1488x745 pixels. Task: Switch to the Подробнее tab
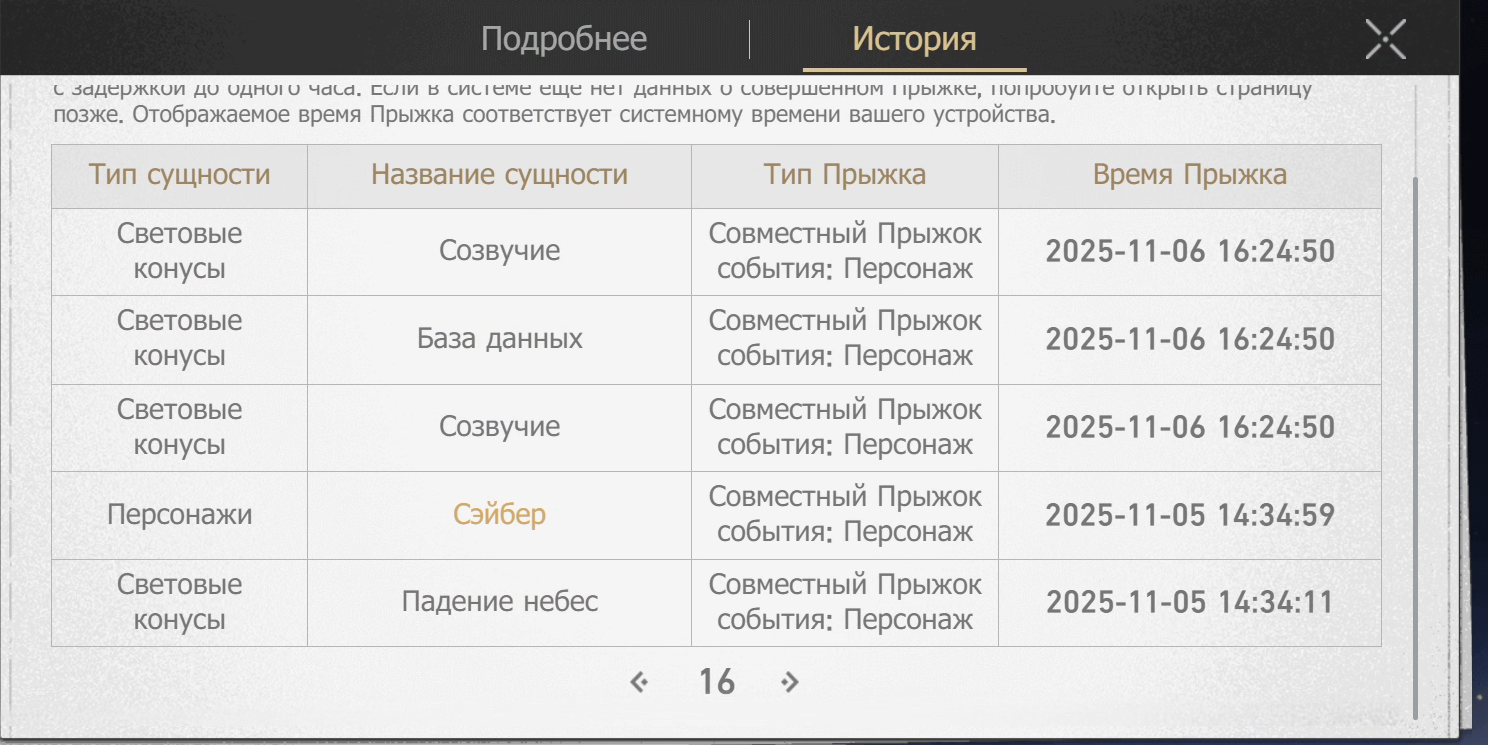tap(564, 39)
